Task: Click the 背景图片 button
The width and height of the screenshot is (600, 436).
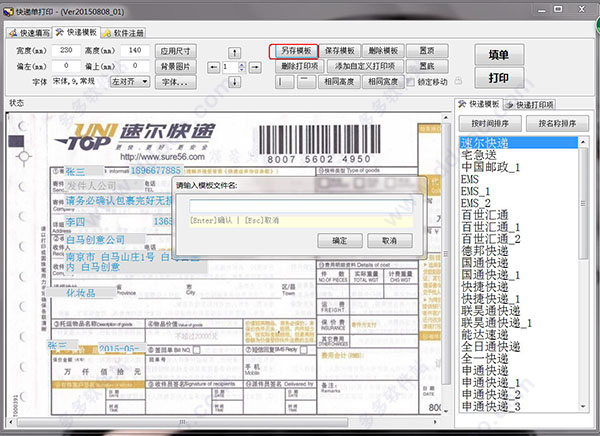Action: coord(176,67)
